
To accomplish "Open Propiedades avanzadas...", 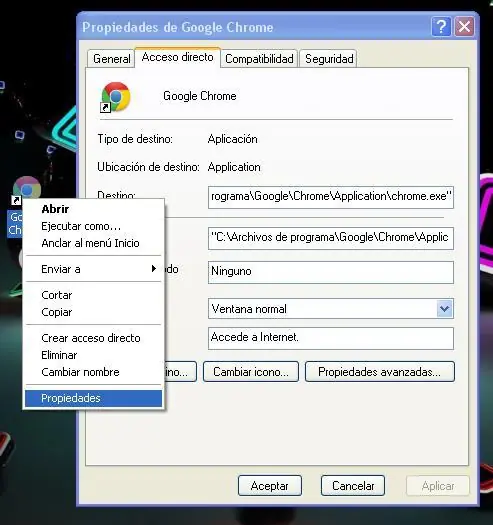I will click(x=380, y=372).
